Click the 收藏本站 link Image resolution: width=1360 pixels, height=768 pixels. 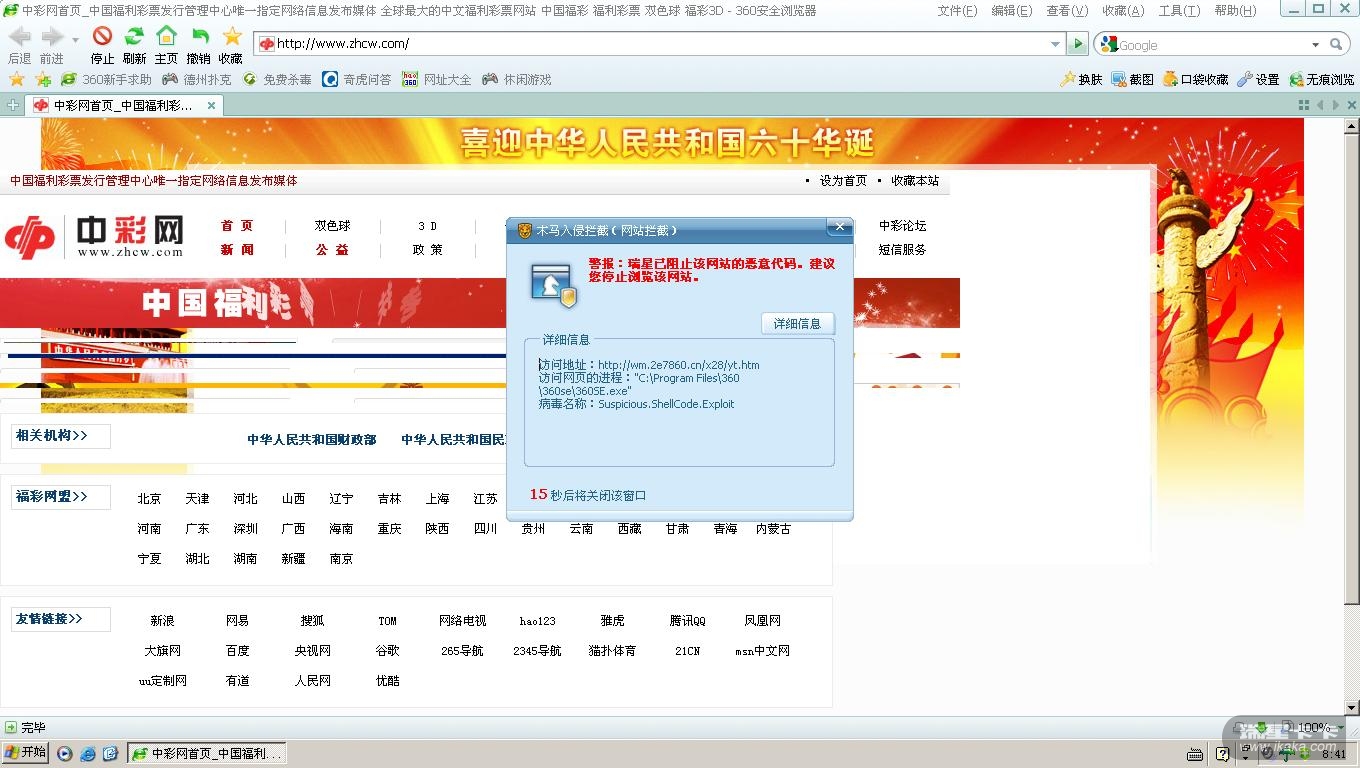click(915, 181)
